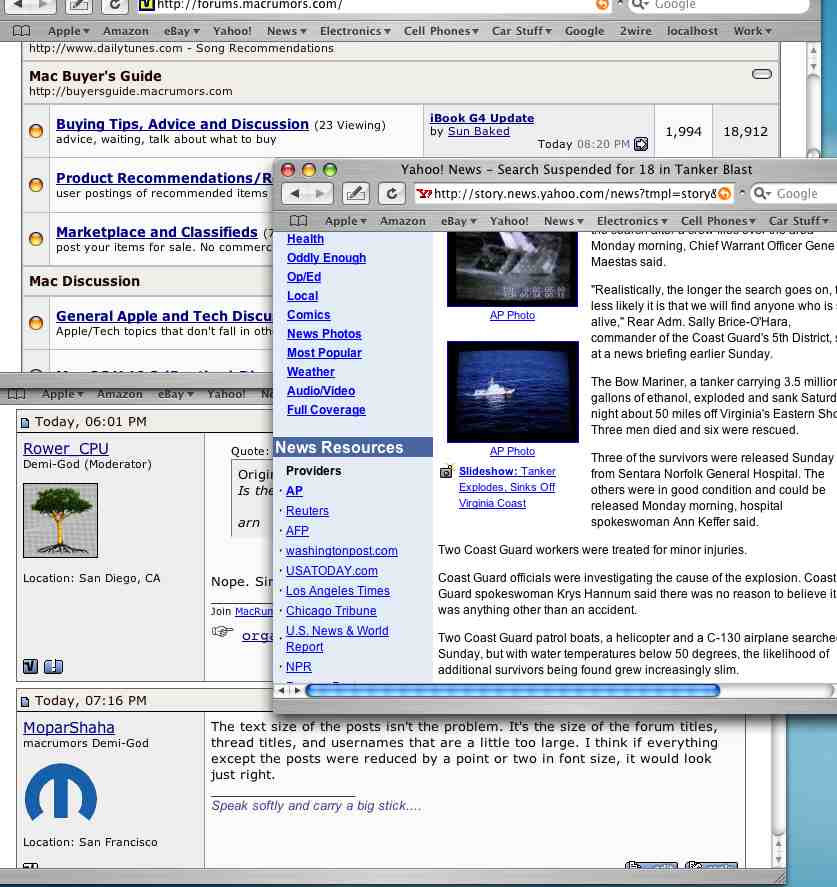Reload the Yahoo News page
This screenshot has height=887, width=837.
[391, 193]
